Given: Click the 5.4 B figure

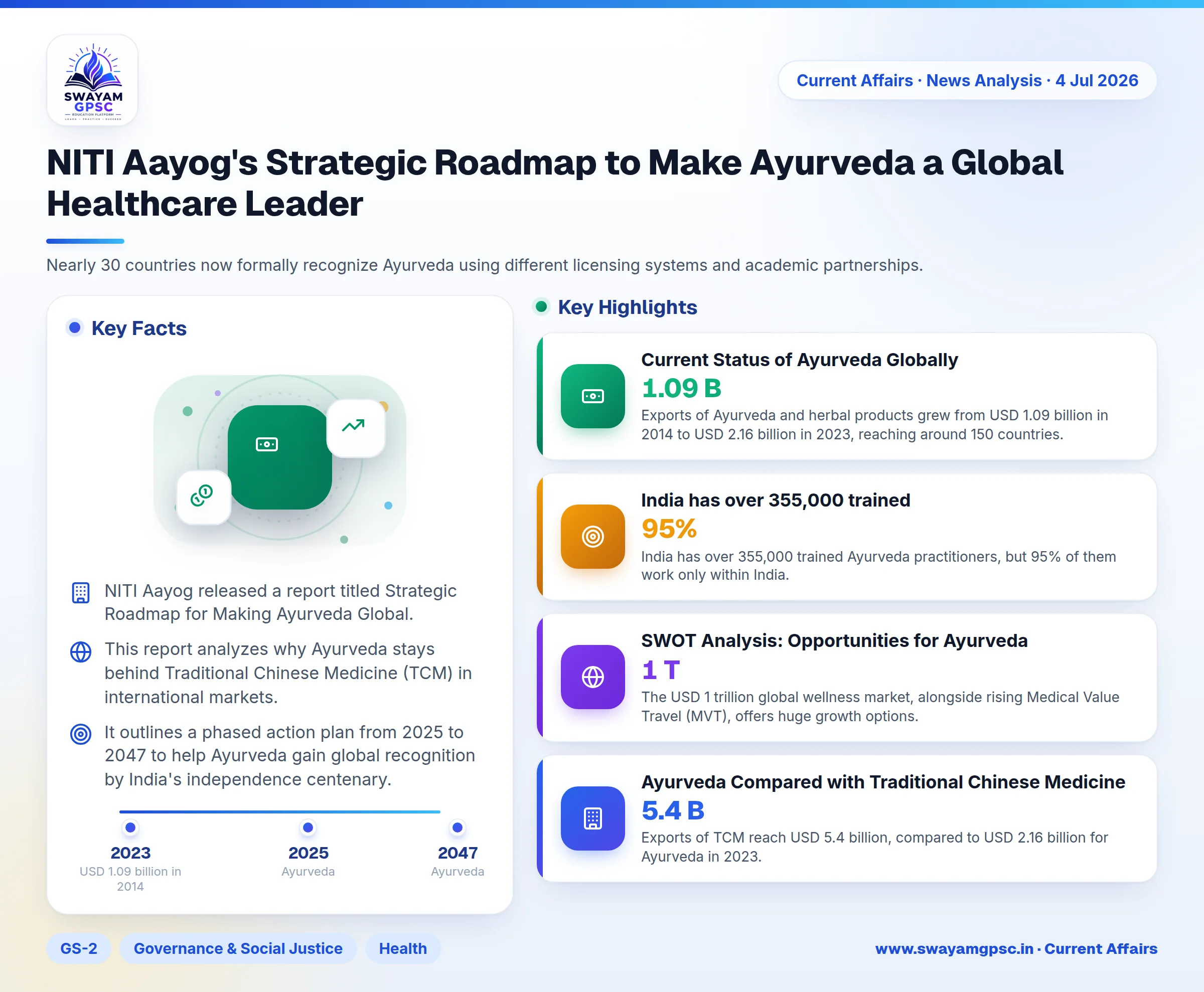Looking at the screenshot, I should click(x=673, y=810).
